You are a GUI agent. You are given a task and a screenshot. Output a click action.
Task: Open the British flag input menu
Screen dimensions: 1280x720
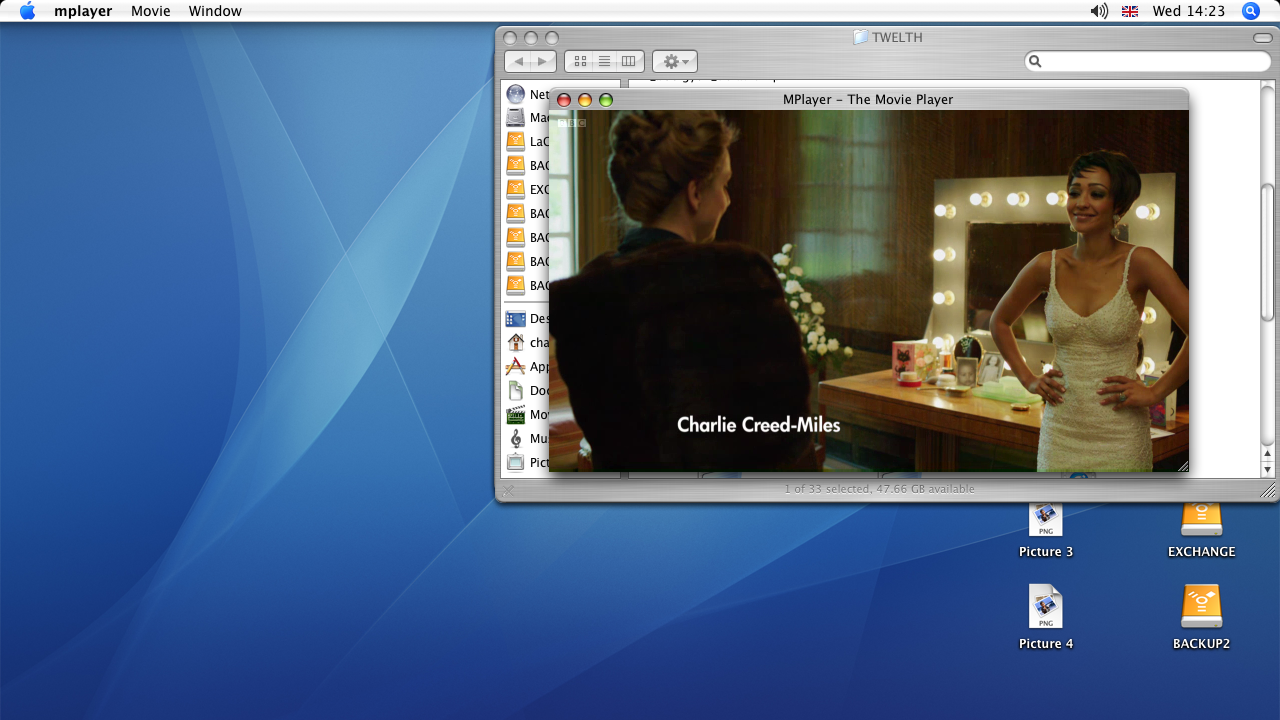pyautogui.click(x=1130, y=11)
